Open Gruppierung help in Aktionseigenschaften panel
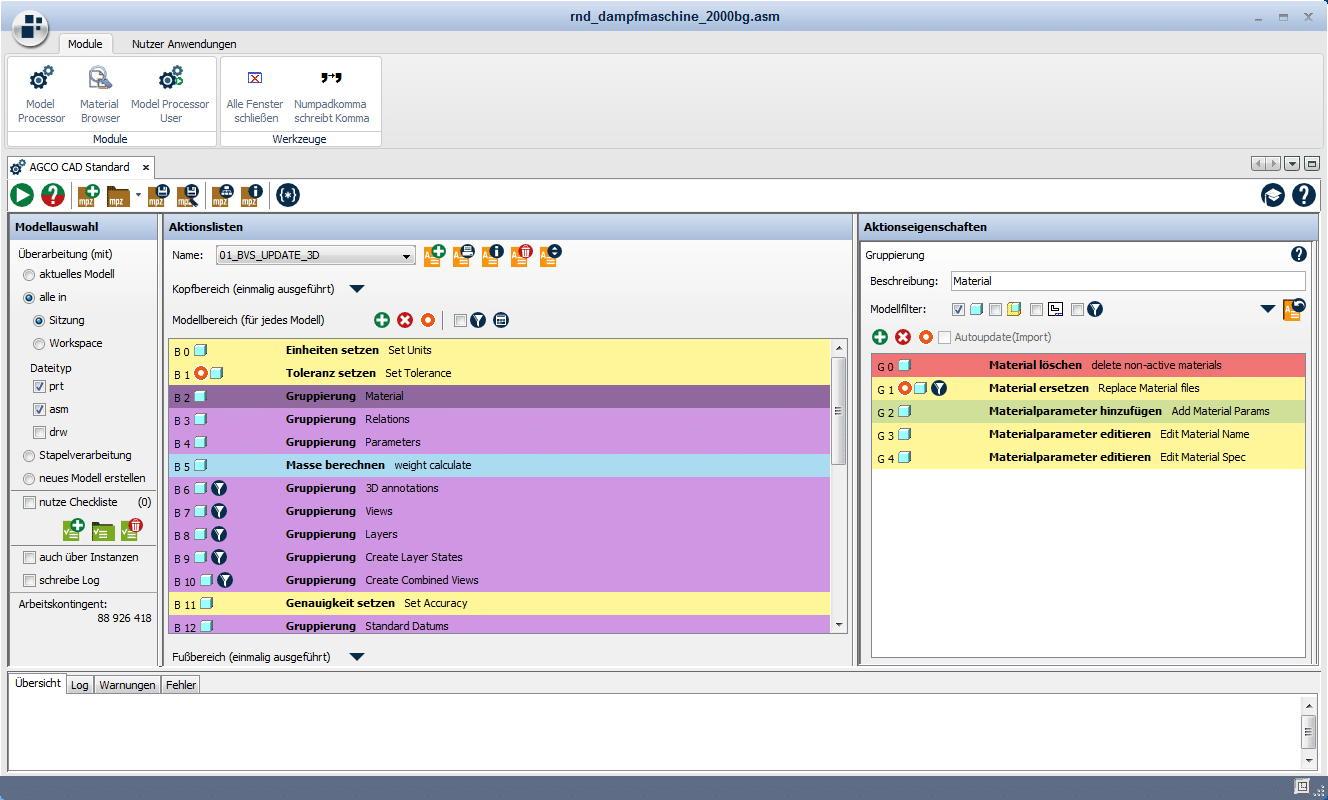 pyautogui.click(x=1299, y=254)
